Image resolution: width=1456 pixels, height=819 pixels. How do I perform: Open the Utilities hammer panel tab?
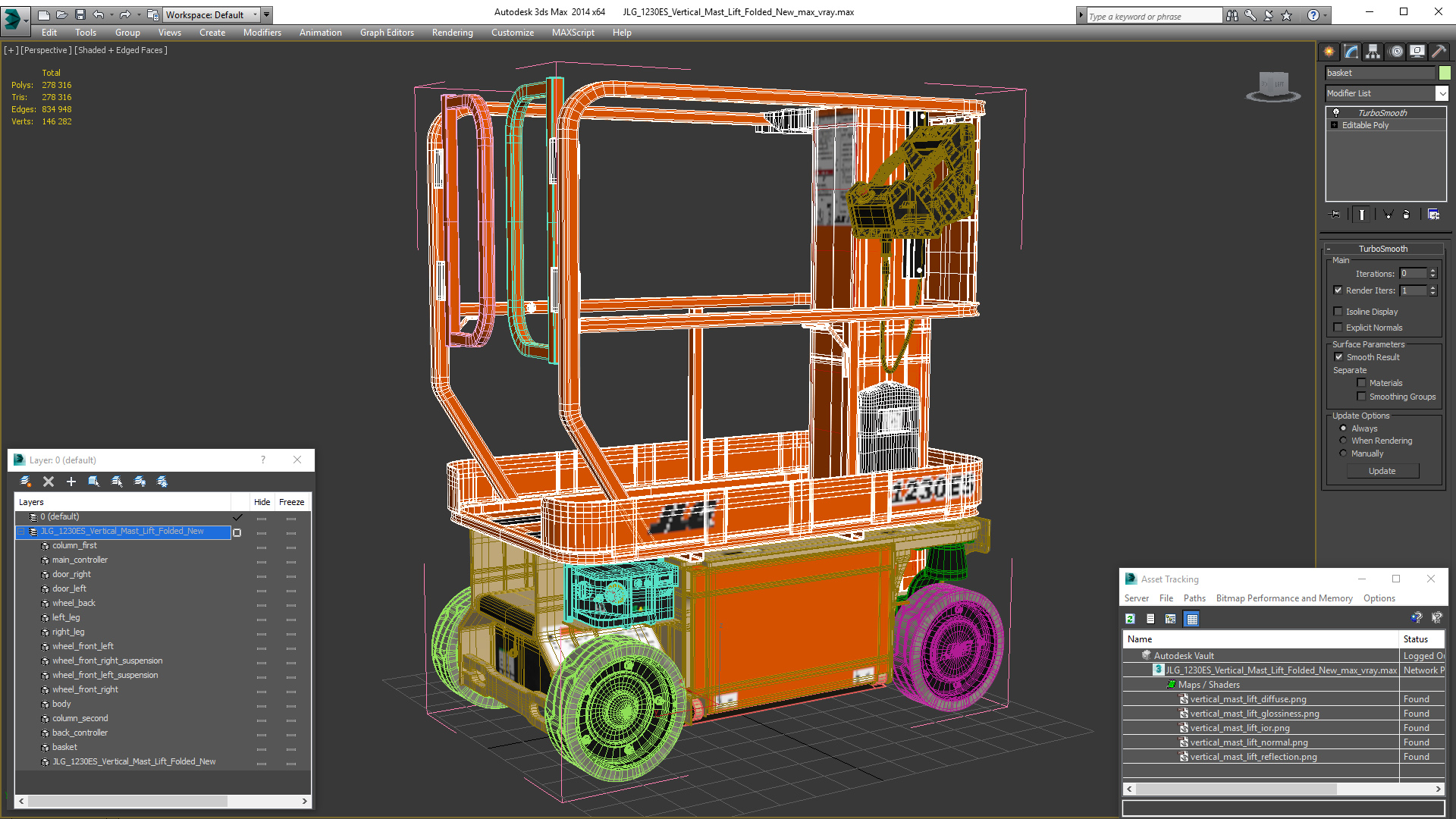(1439, 52)
